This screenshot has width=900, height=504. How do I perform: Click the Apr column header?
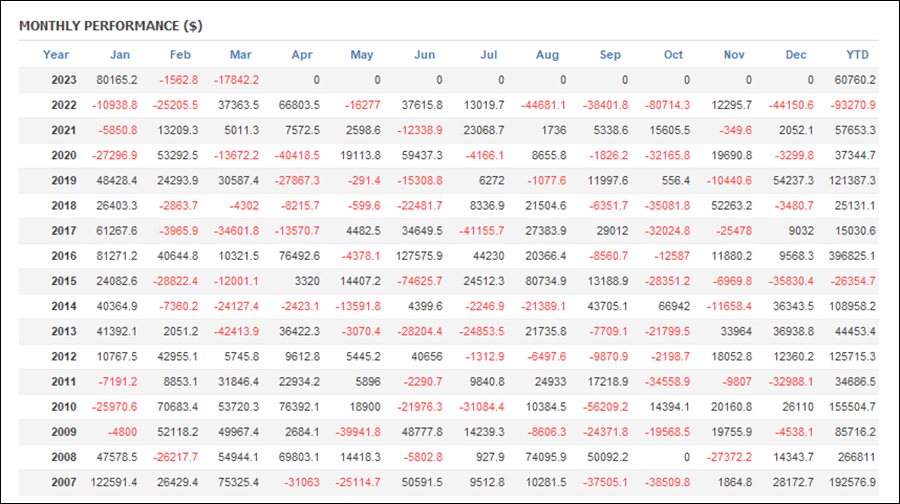pyautogui.click(x=302, y=55)
